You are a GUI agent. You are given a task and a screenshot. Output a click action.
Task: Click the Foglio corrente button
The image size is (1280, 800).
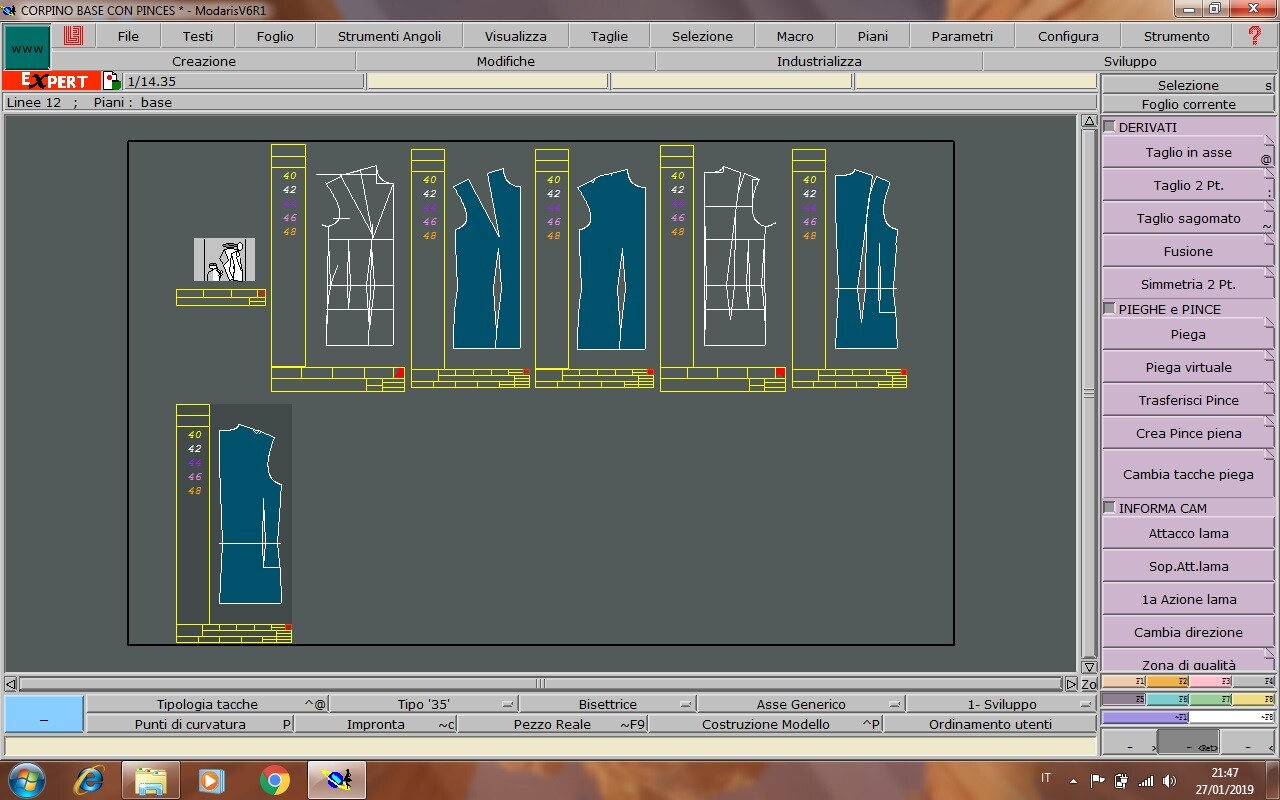pyautogui.click(x=1188, y=104)
